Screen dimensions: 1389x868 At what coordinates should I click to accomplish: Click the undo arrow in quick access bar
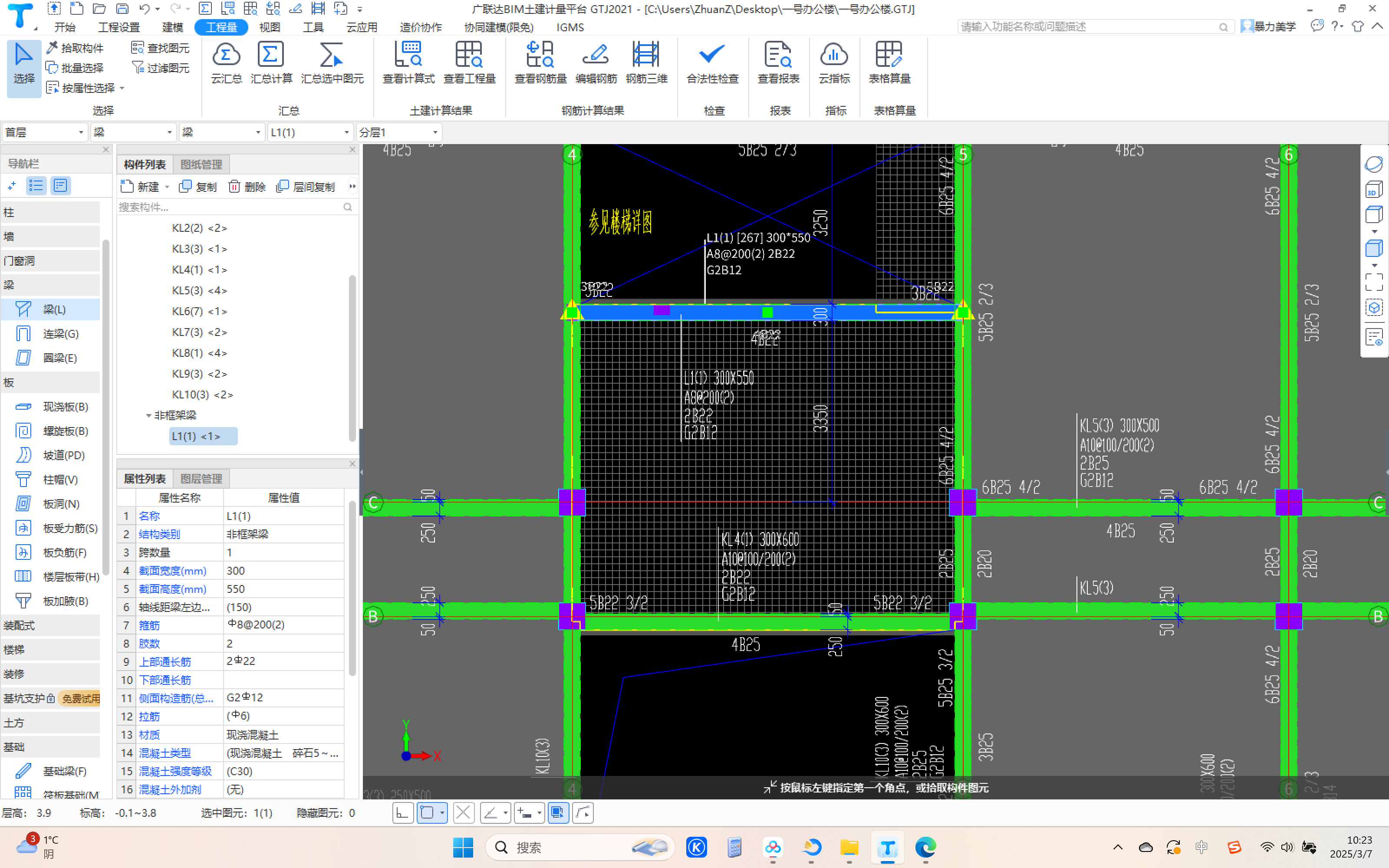(x=144, y=9)
